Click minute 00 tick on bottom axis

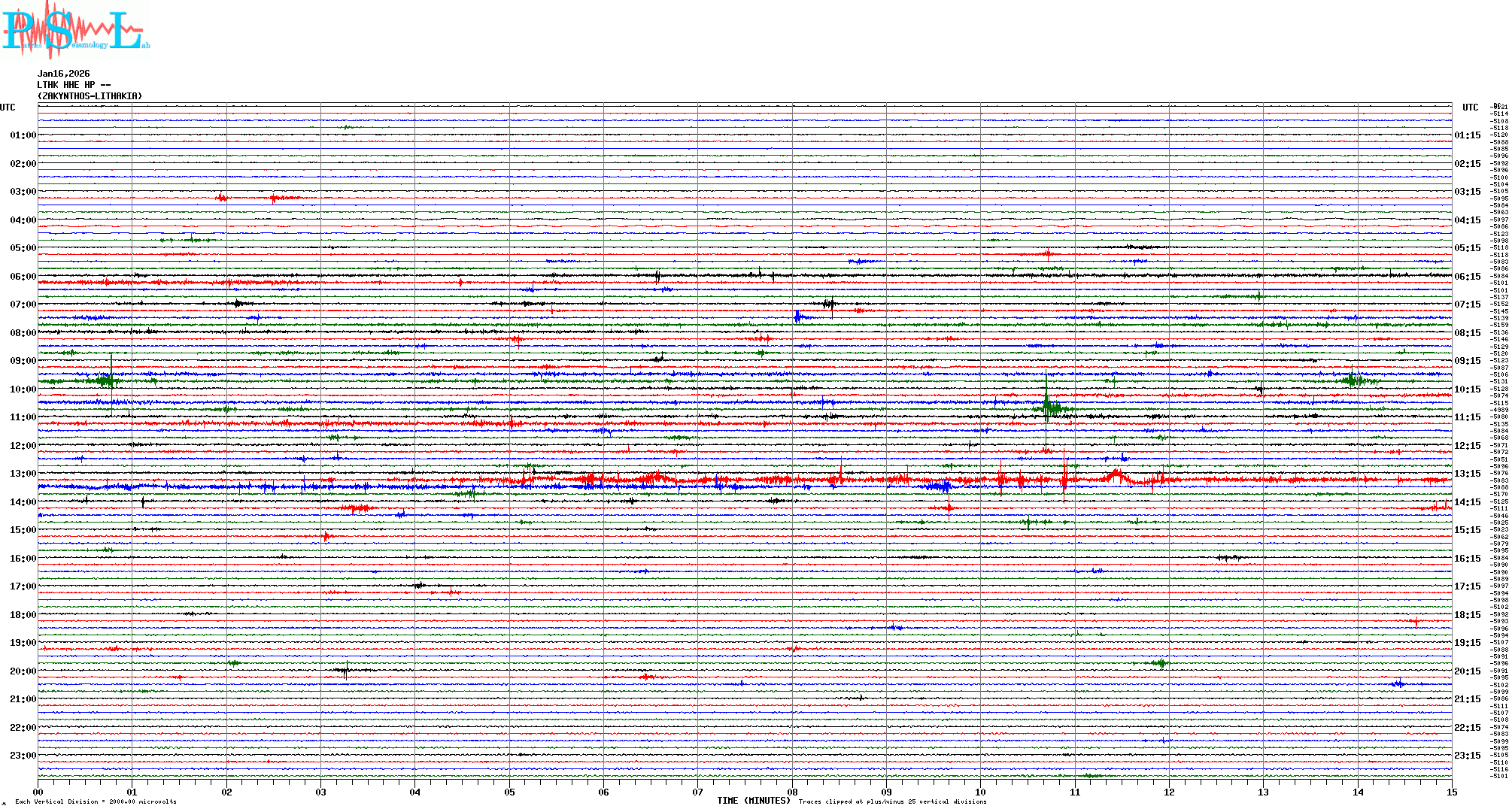click(38, 792)
